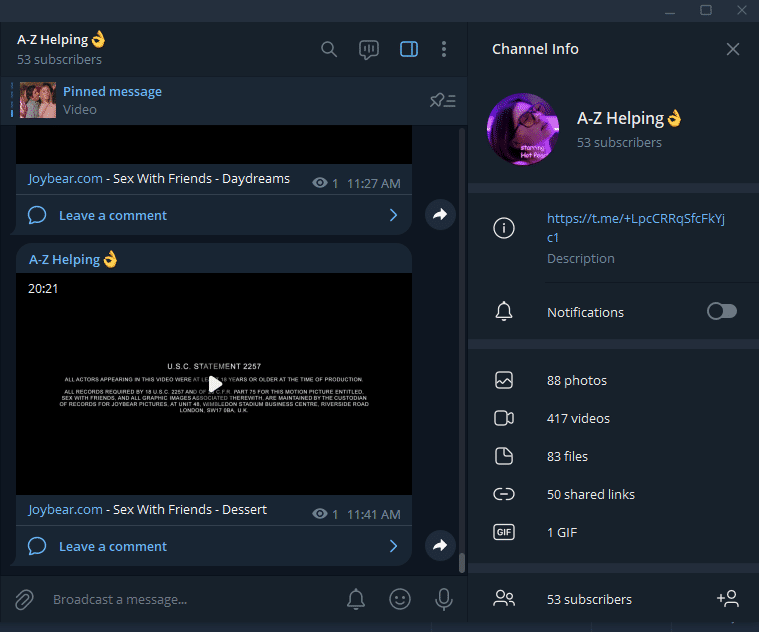The width and height of the screenshot is (759, 632).
Task: Open the pinned messages list icon
Action: [443, 100]
